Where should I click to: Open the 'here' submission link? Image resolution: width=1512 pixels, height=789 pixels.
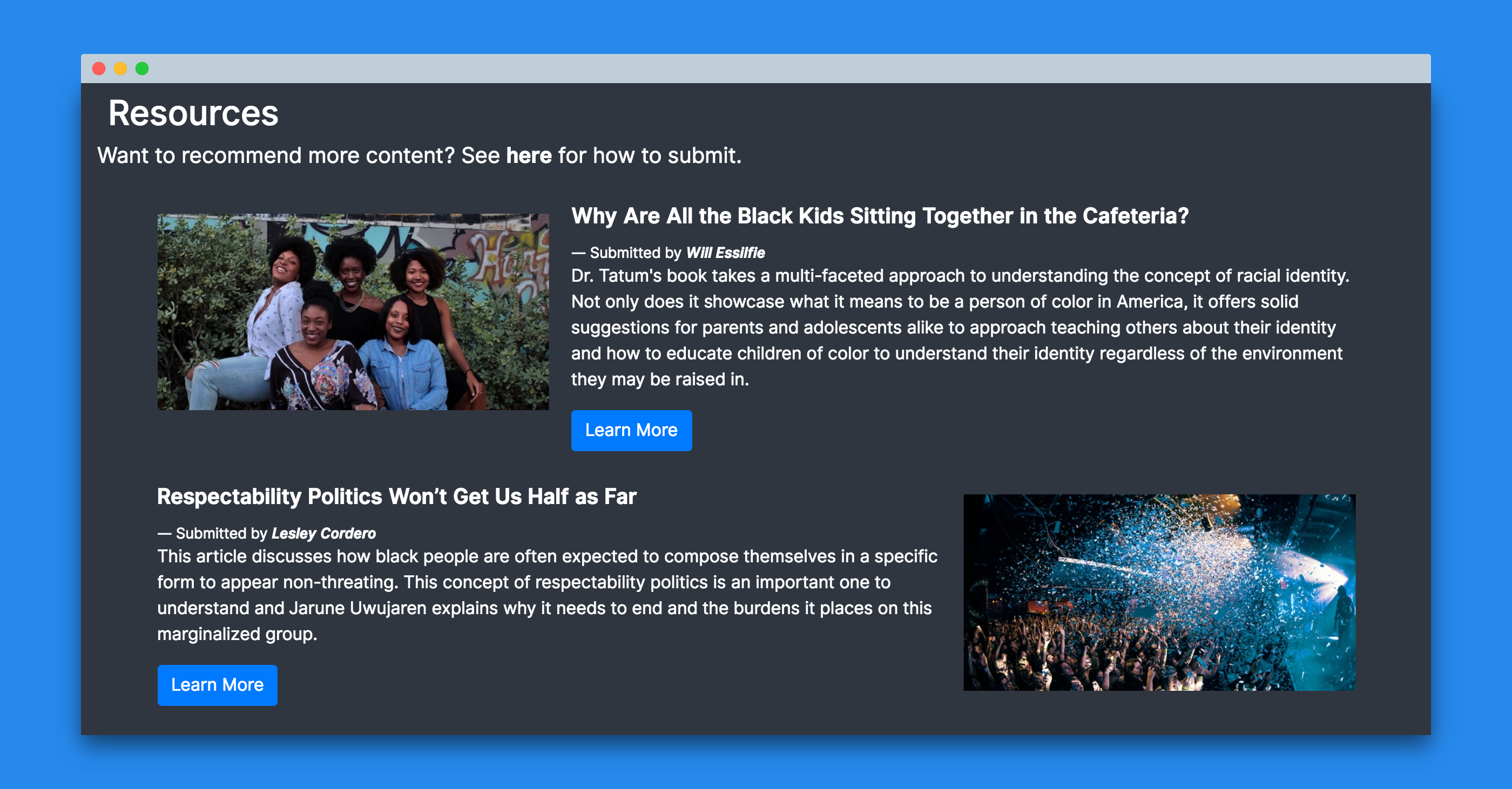(x=528, y=155)
